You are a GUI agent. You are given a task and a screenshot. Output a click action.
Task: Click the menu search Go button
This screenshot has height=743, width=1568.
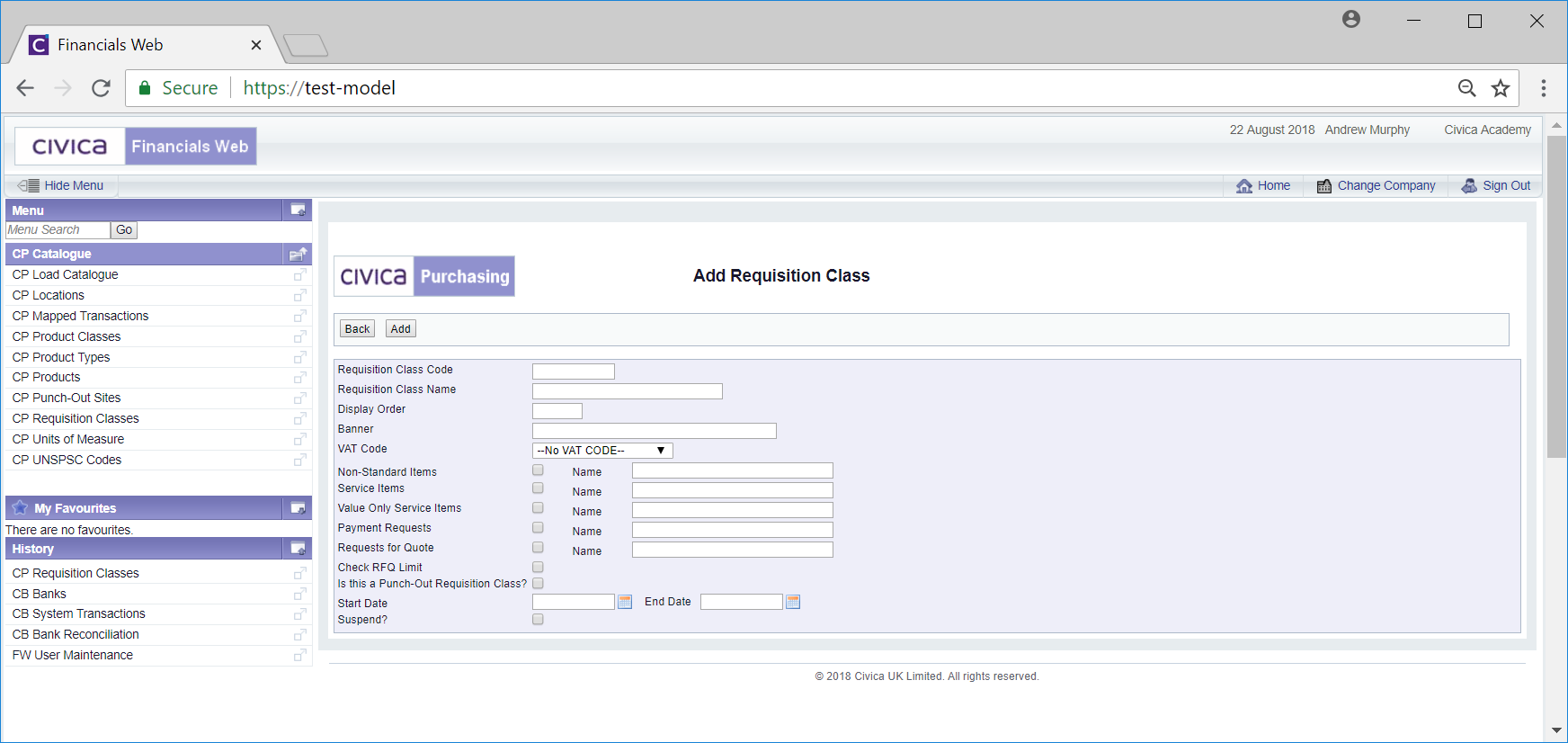tap(124, 230)
